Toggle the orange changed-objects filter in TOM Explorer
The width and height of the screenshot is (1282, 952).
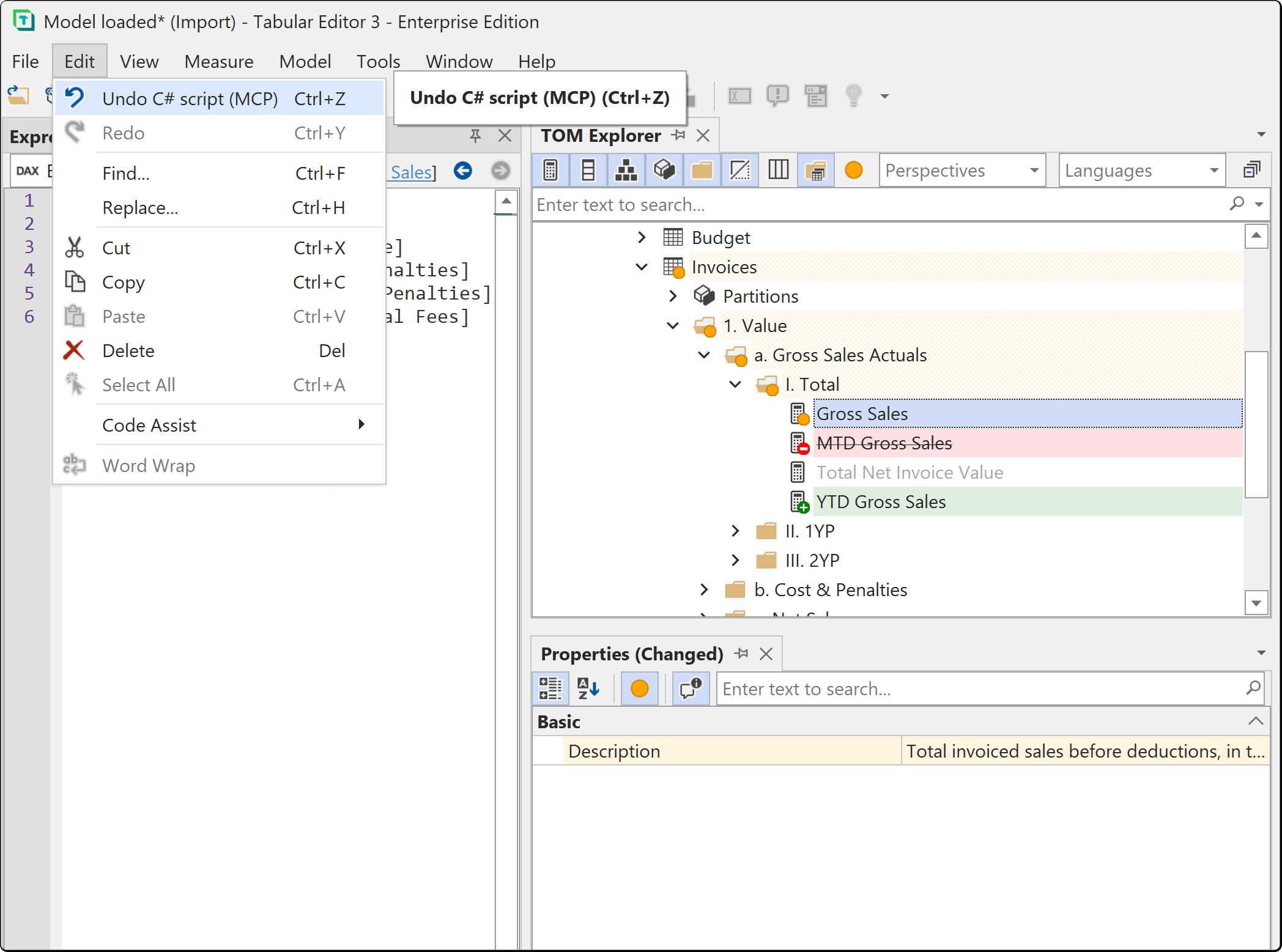(x=854, y=170)
